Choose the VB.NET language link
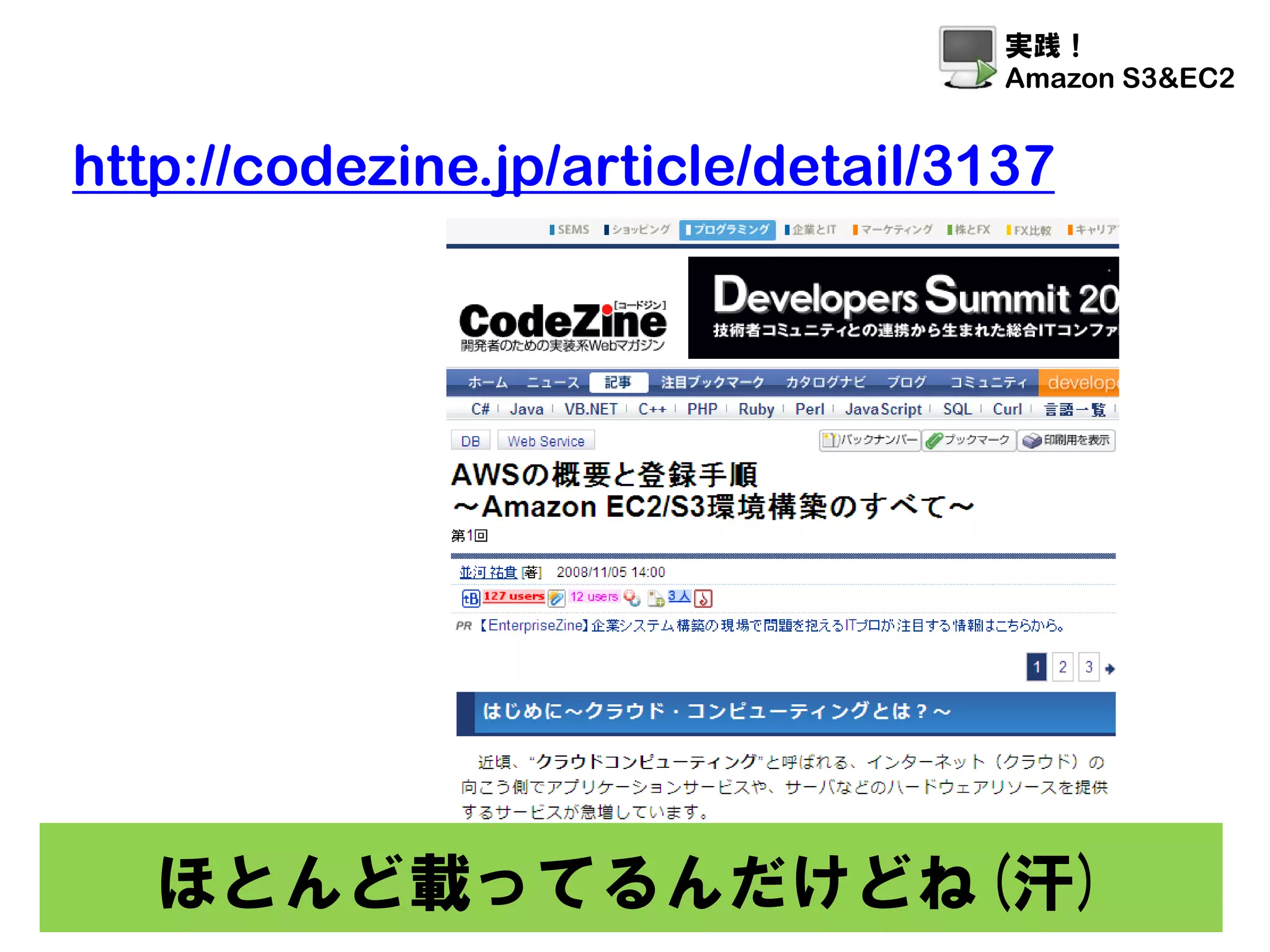Image resolution: width=1270 pixels, height=952 pixels. pos(591,409)
